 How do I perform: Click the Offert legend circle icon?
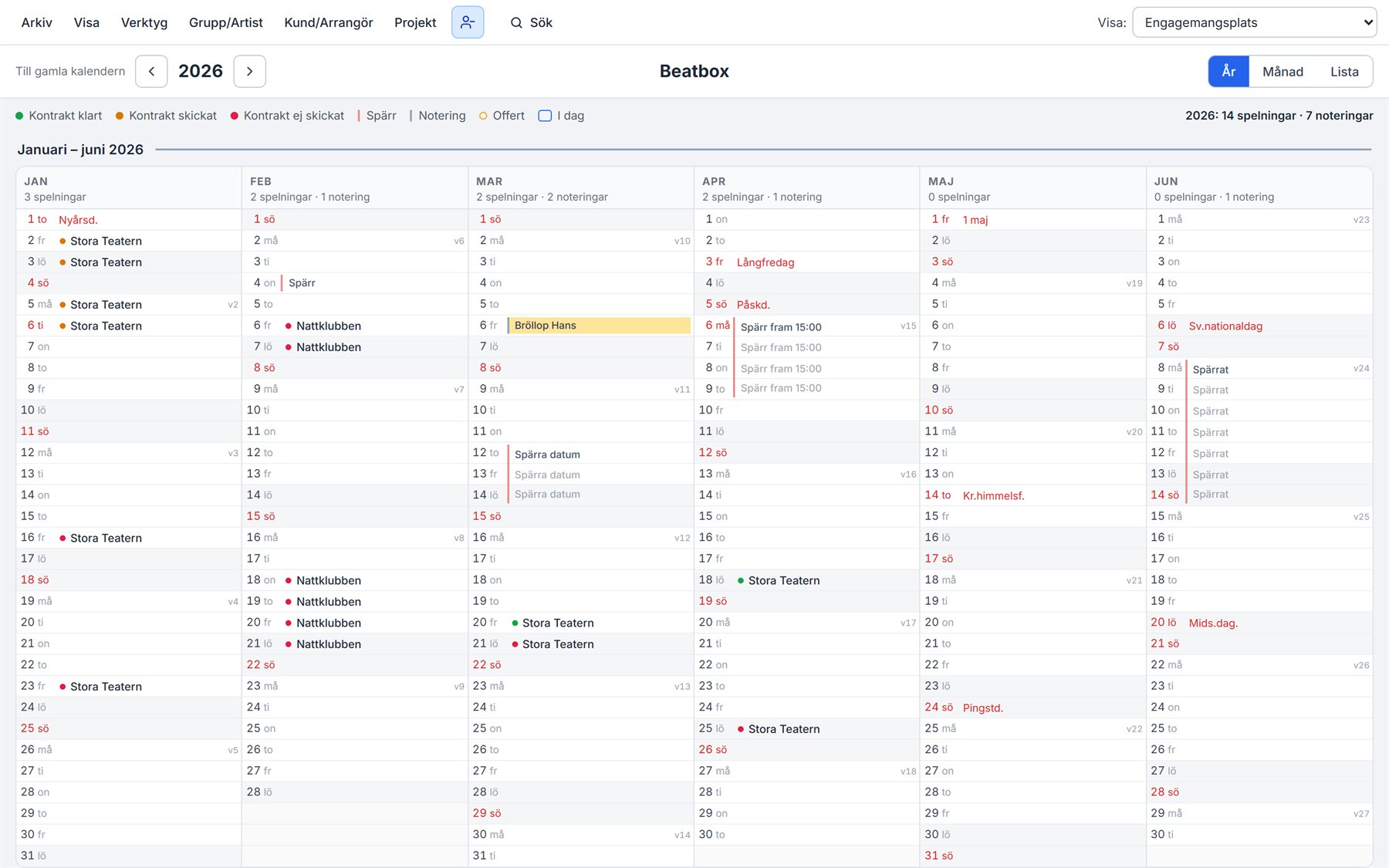(483, 116)
